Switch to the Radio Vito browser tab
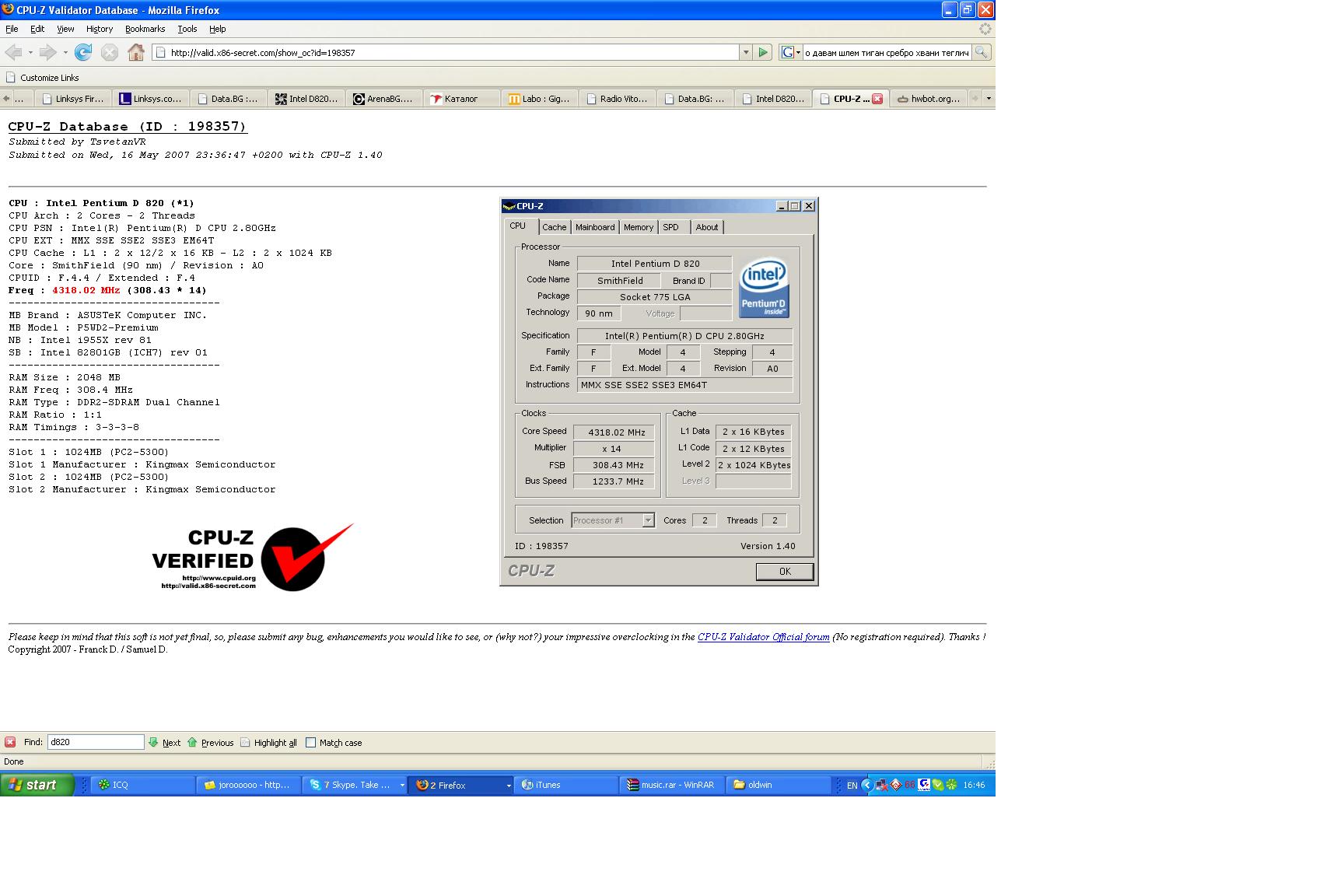The width and height of the screenshot is (1344, 896). coord(618,99)
